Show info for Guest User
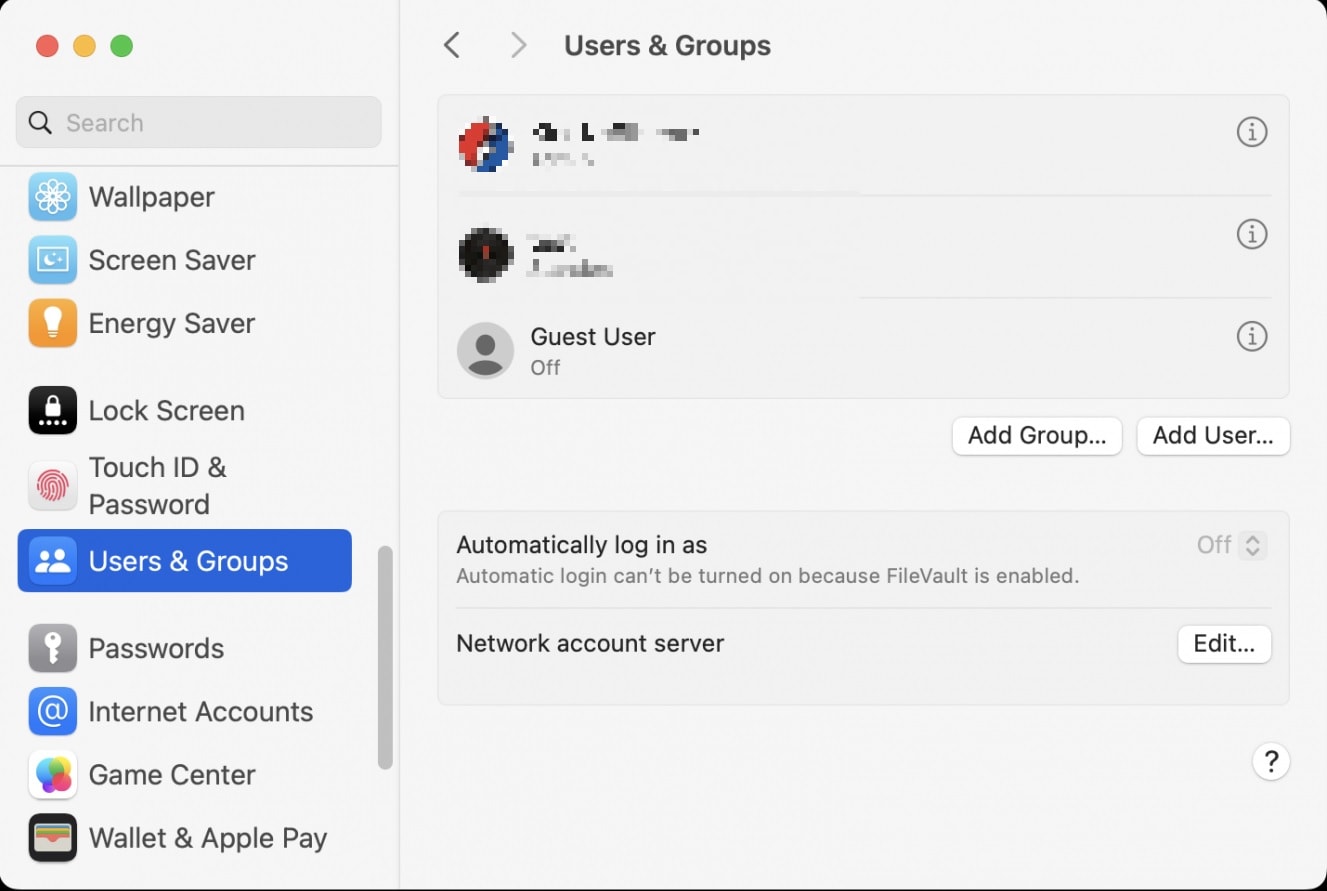This screenshot has width=1327, height=891. tap(1251, 336)
